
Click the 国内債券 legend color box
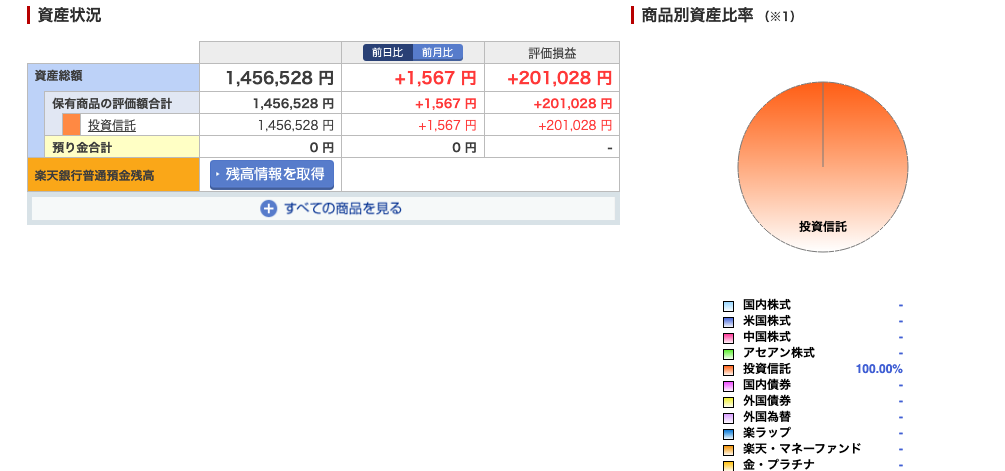click(x=728, y=386)
